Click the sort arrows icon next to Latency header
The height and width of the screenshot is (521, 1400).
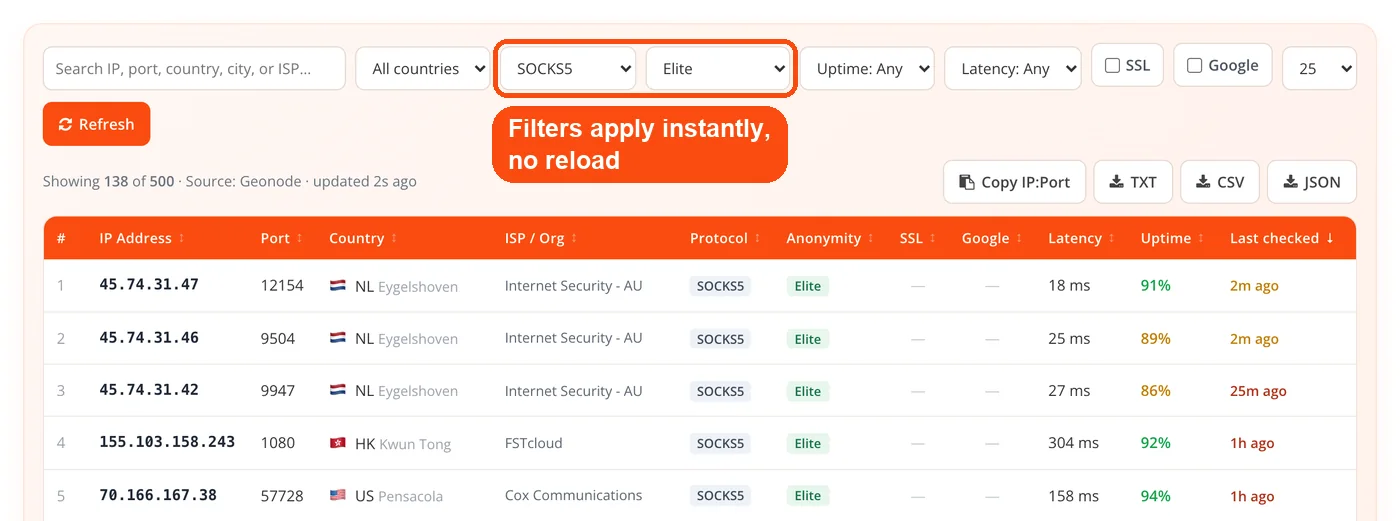coord(1111,239)
